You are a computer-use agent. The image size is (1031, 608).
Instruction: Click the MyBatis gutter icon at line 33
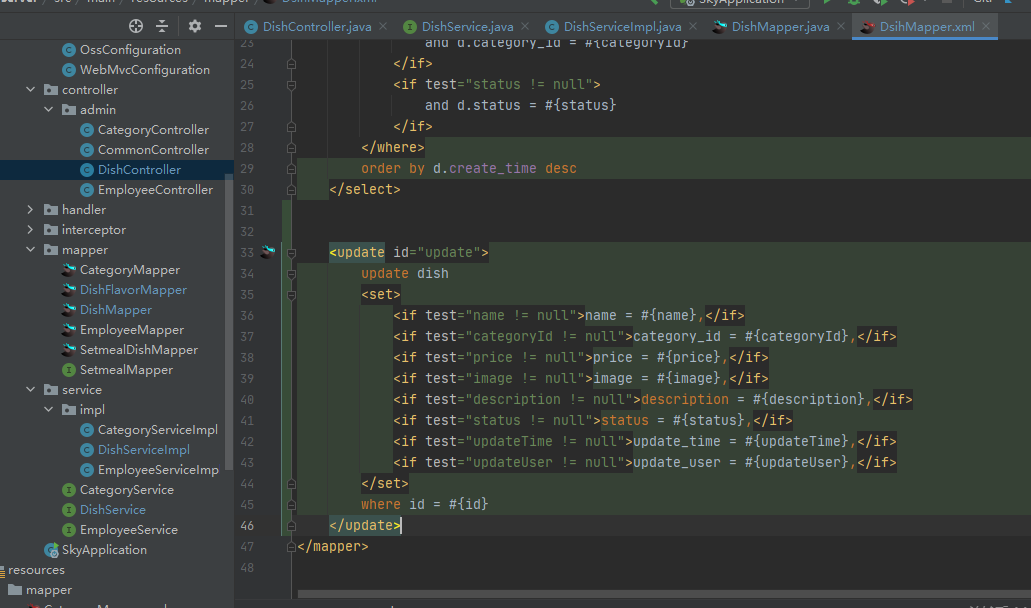[x=267, y=252]
